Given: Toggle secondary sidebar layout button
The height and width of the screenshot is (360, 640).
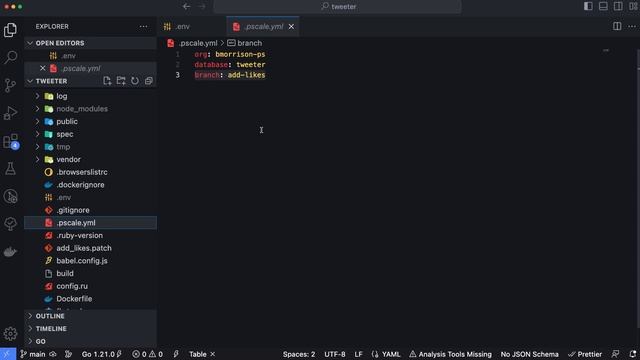Looking at the screenshot, I should (x=618, y=6).
